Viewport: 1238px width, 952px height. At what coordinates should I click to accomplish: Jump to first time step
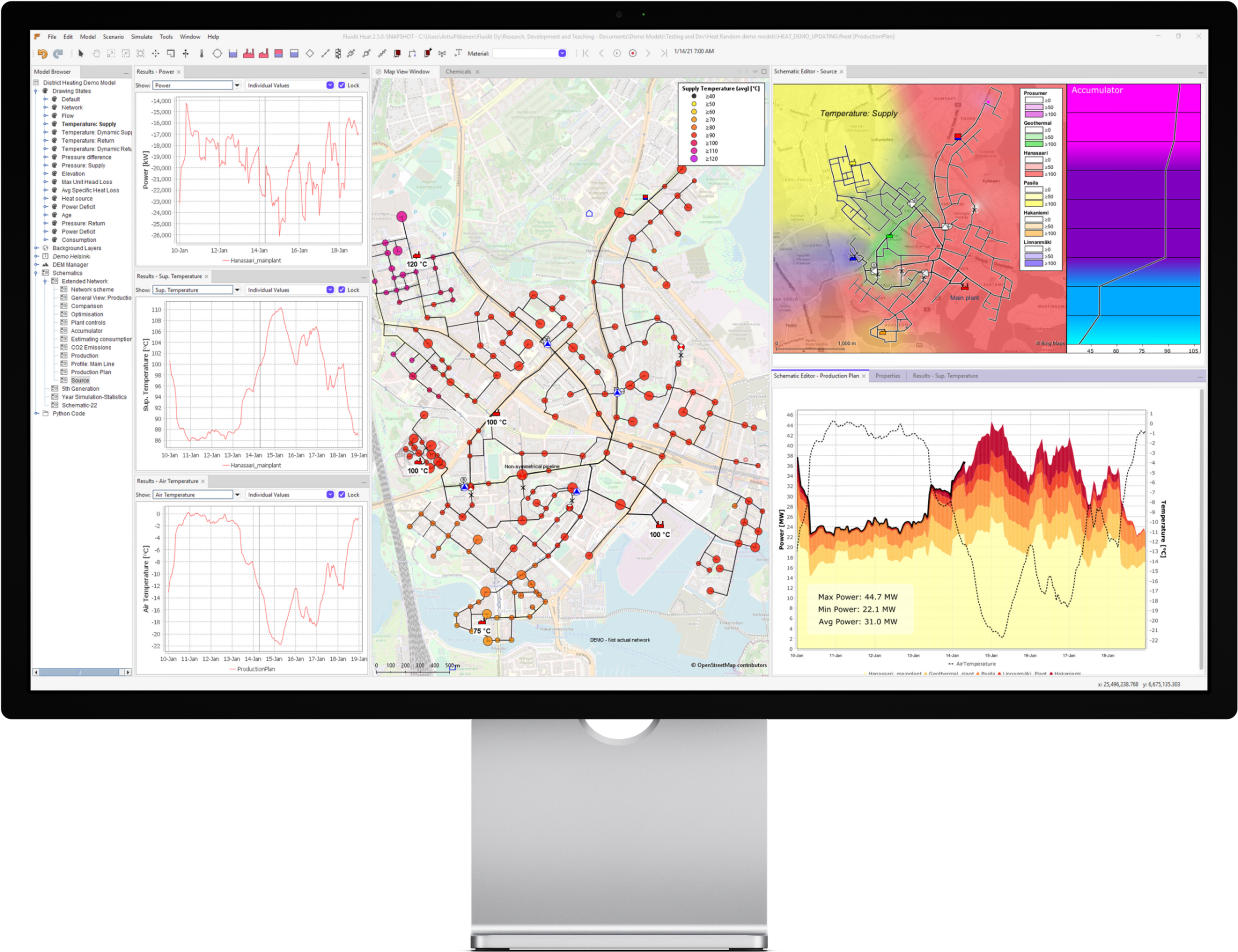tap(586, 53)
